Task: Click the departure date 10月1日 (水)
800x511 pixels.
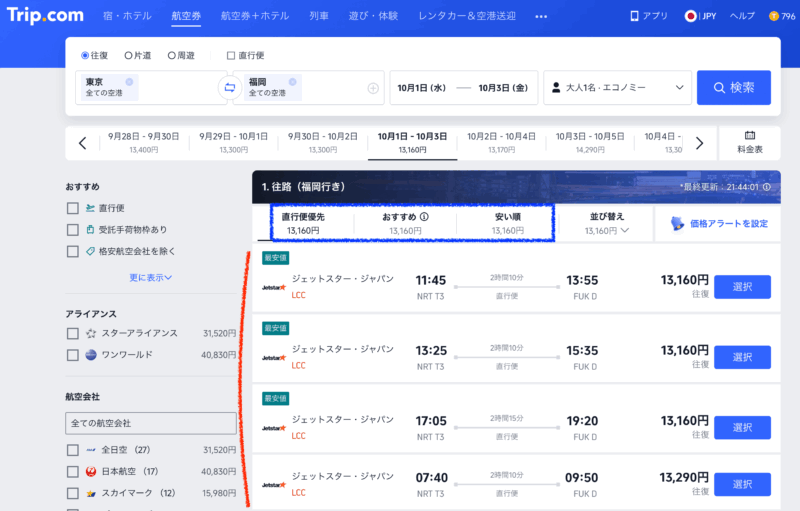Action: (421, 88)
